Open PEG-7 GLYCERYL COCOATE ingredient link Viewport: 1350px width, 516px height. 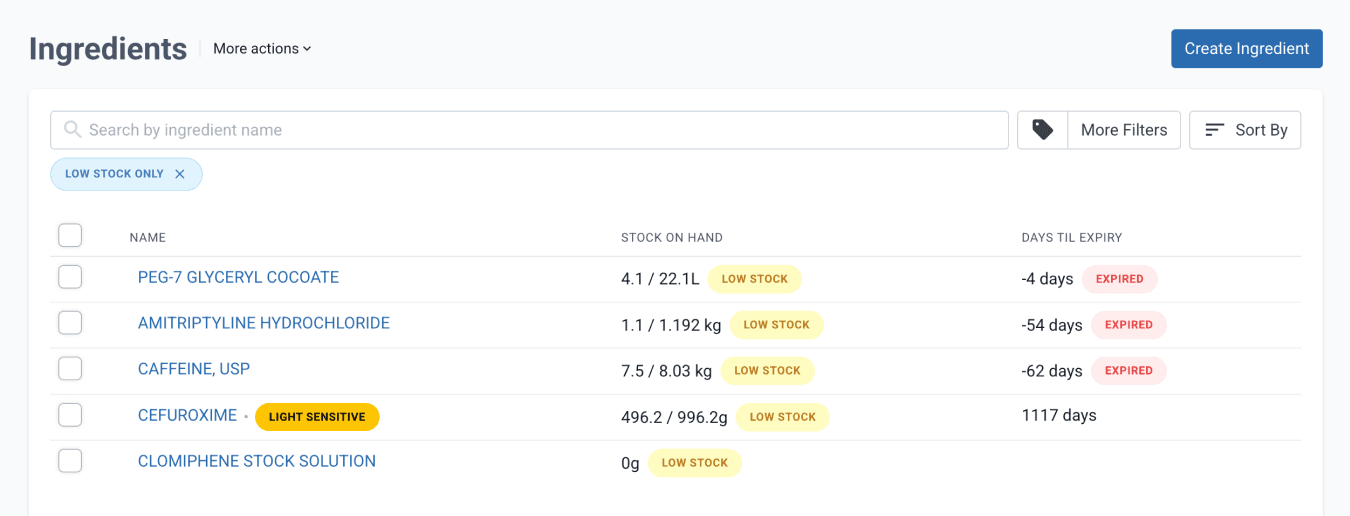238,277
